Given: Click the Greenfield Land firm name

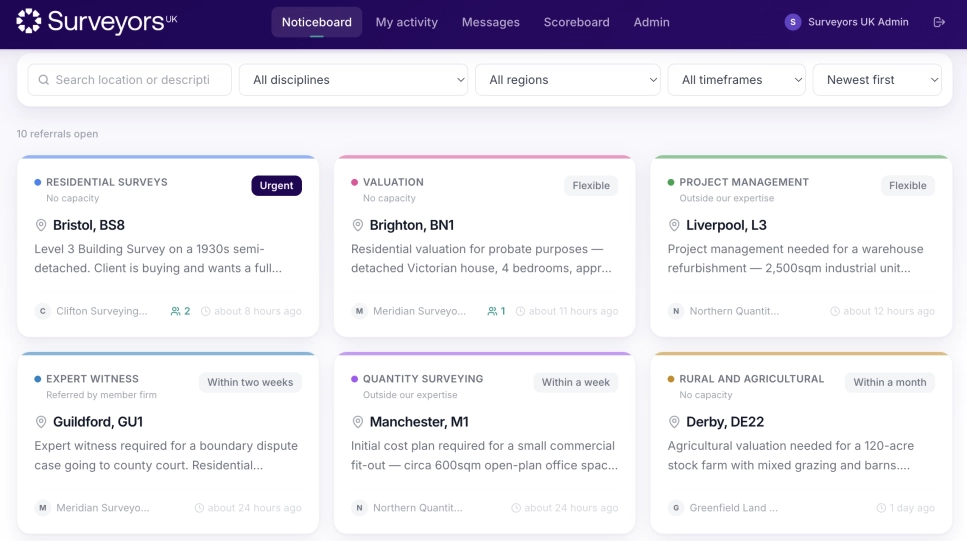Looking at the screenshot, I should [733, 508].
